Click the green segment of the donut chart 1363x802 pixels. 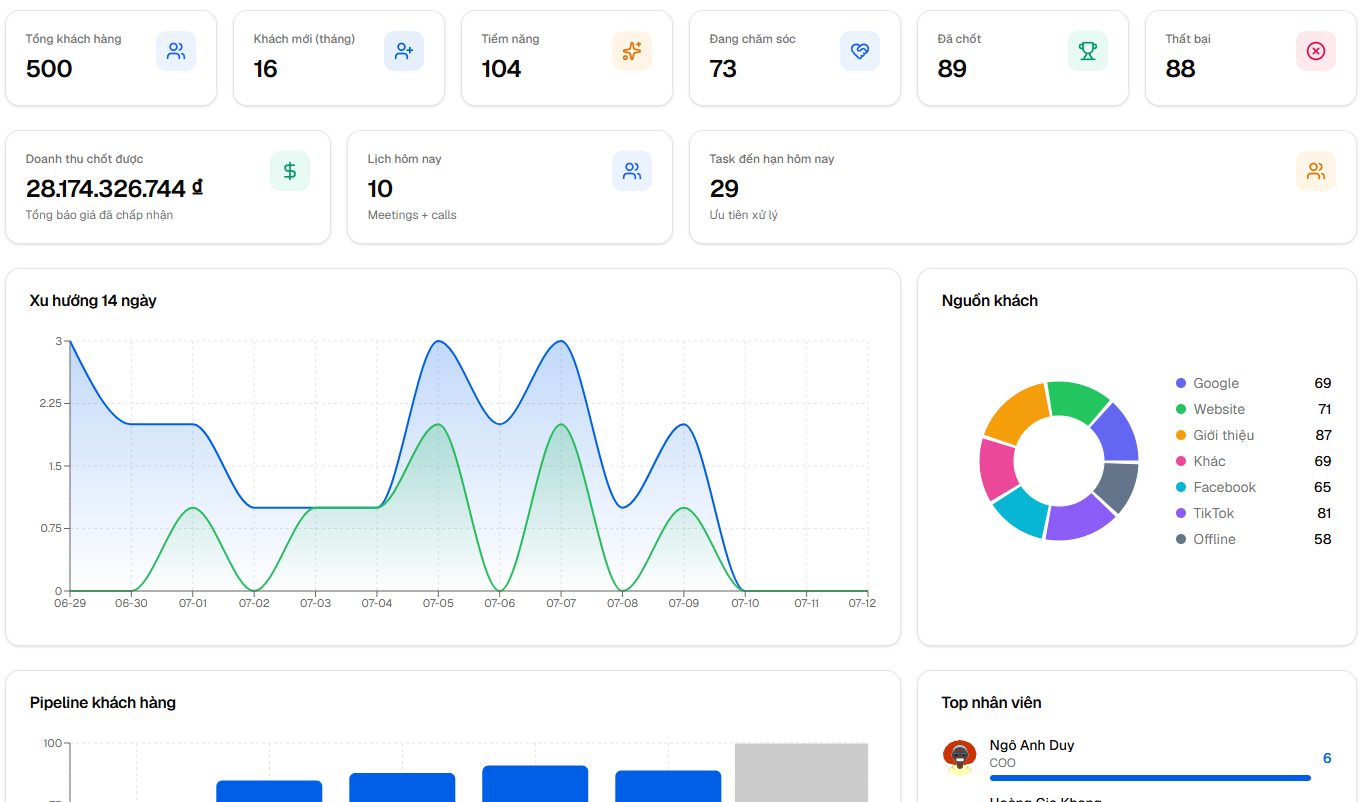coord(1078,401)
